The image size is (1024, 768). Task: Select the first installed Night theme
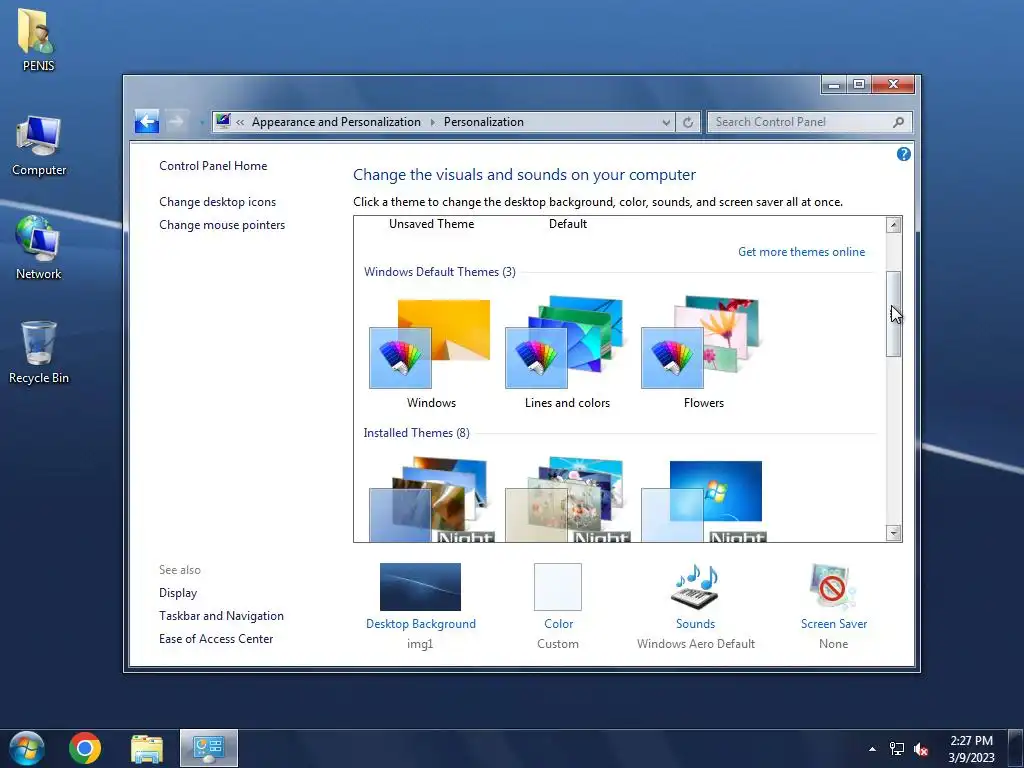431,500
